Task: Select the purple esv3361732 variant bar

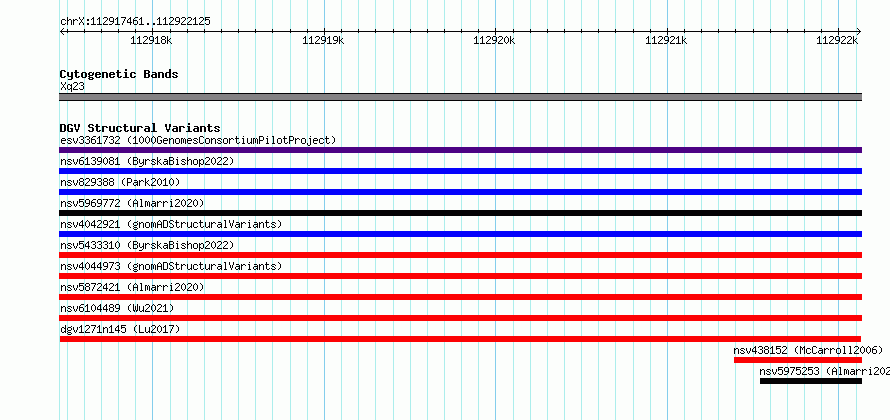Action: 460,150
